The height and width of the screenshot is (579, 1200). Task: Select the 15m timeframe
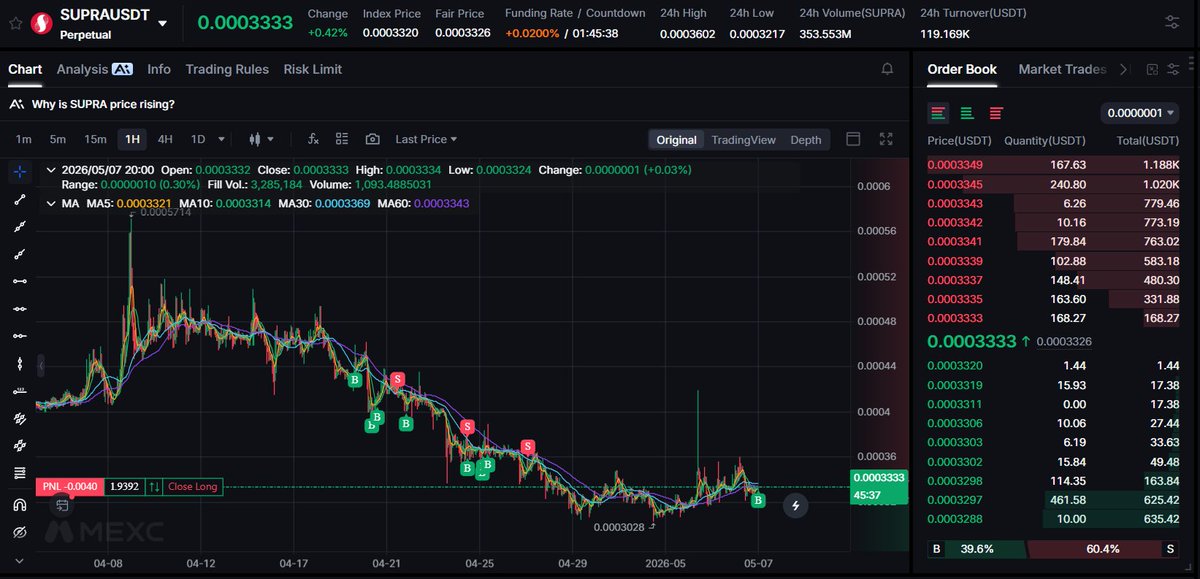click(x=95, y=139)
